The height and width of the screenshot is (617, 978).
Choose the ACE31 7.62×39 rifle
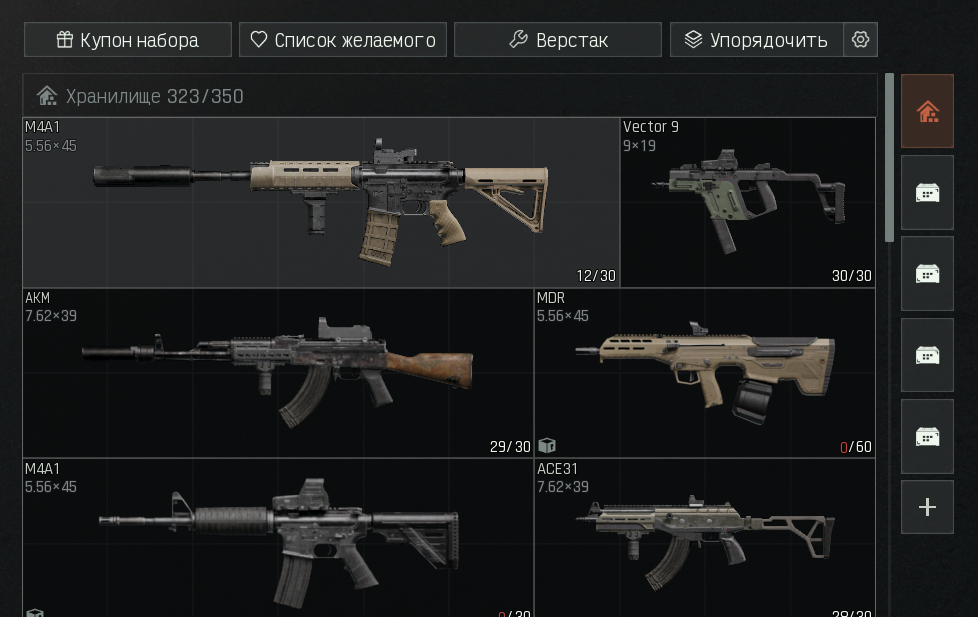click(x=705, y=538)
